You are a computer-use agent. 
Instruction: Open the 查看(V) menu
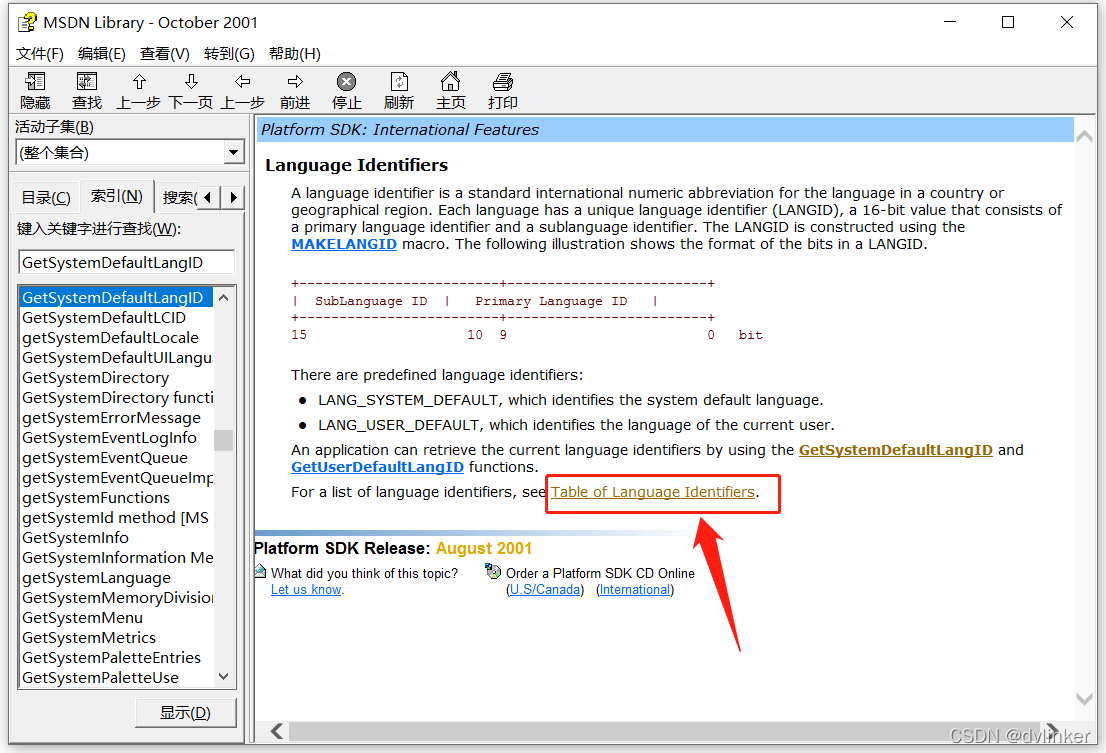point(164,54)
